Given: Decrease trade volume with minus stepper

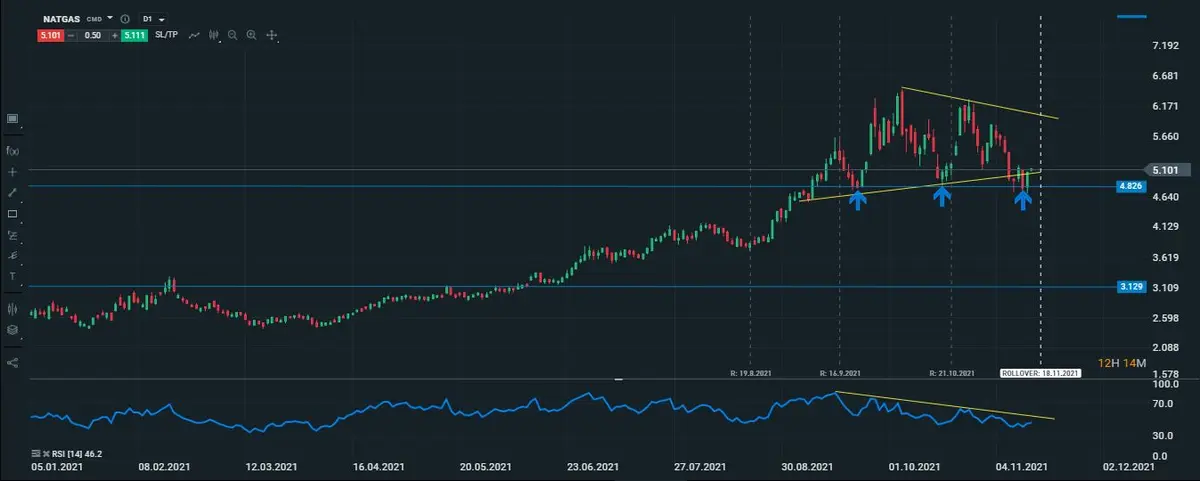Looking at the screenshot, I should (x=73, y=35).
